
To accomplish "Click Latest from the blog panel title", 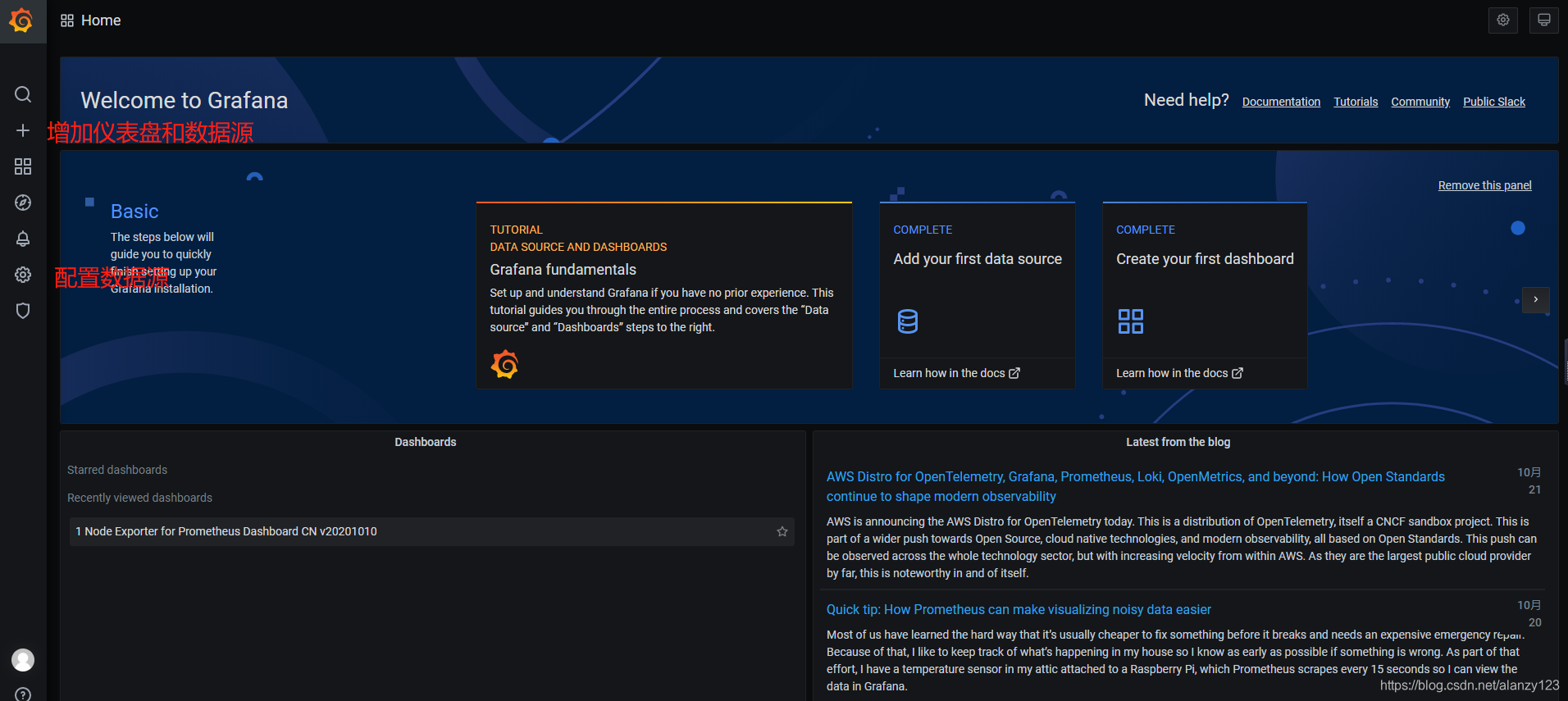I will pos(1178,442).
